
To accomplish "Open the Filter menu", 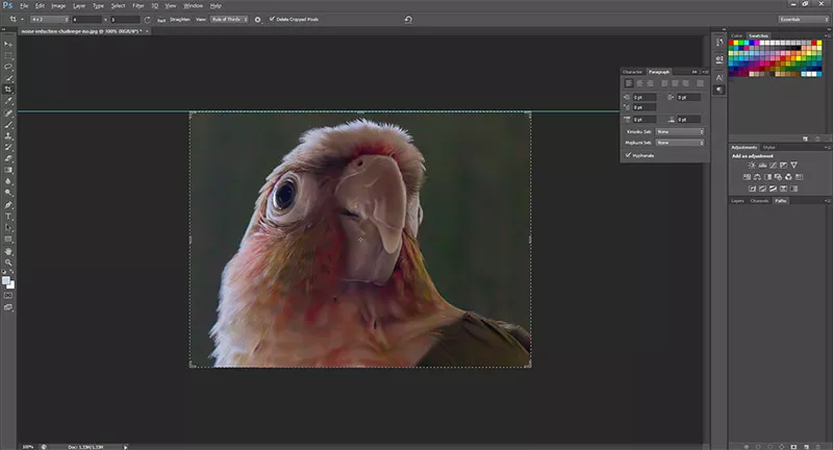I will tap(138, 6).
